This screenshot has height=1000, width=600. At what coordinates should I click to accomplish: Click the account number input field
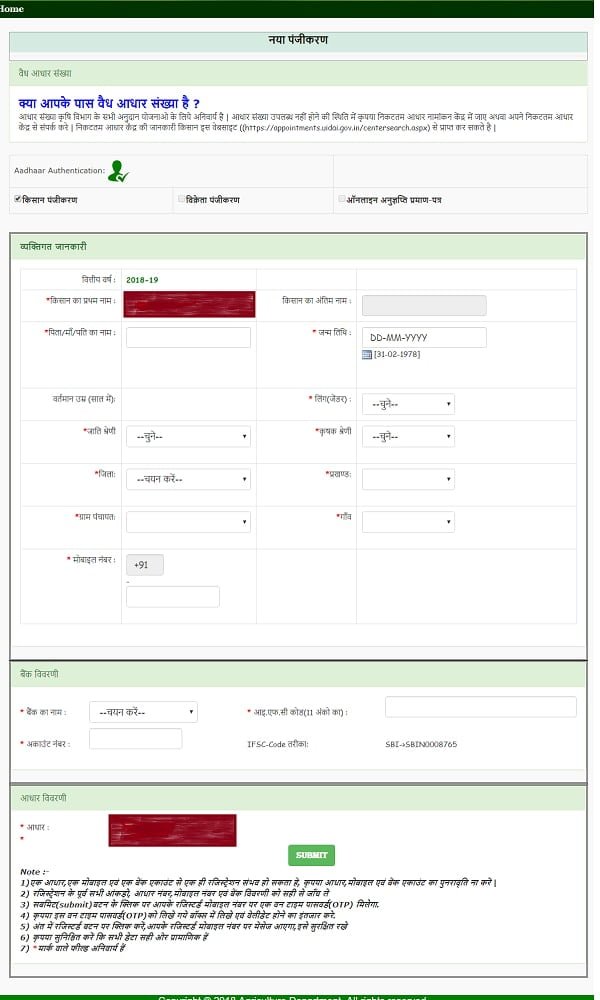135,739
